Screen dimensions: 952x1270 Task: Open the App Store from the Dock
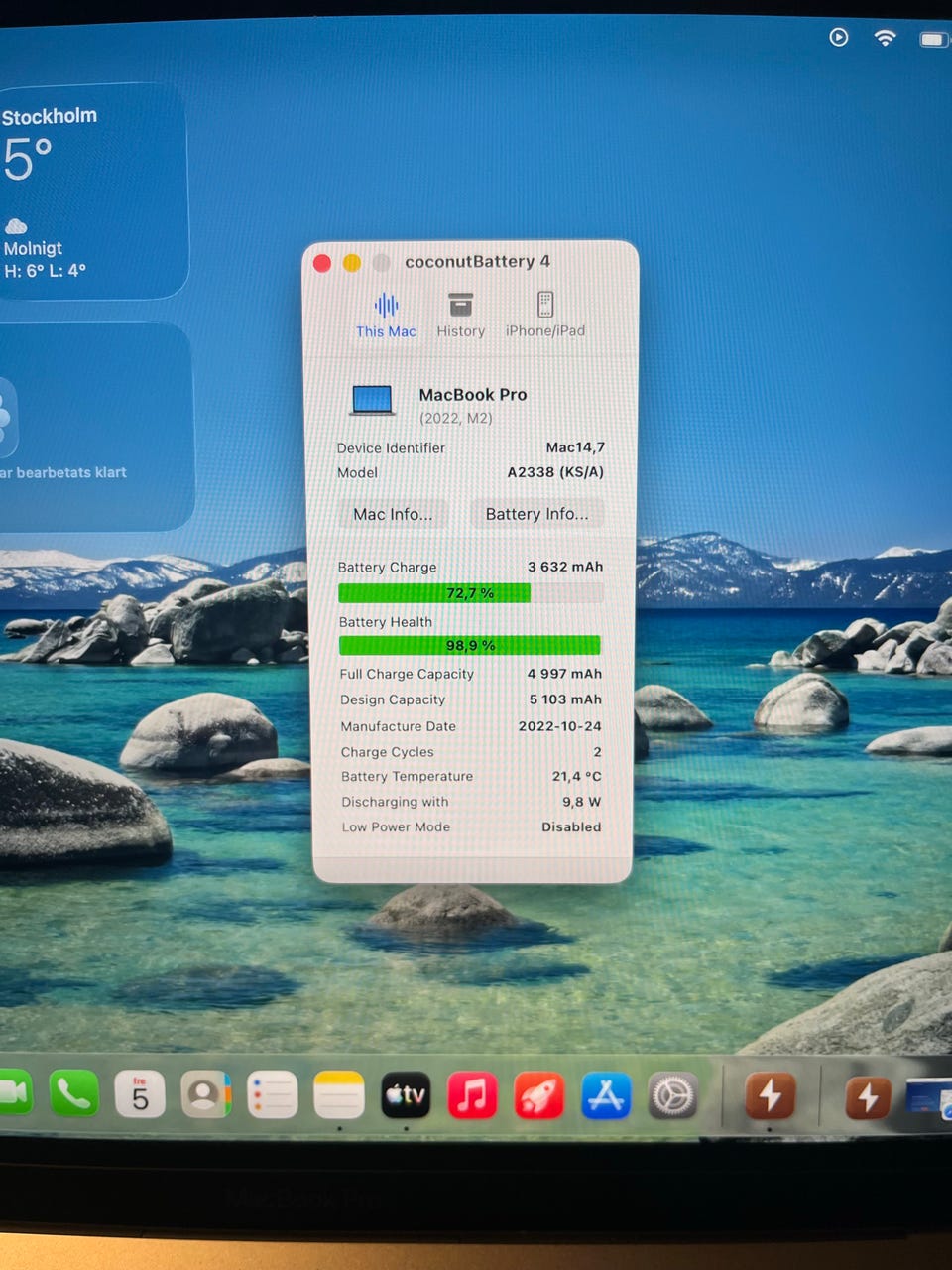point(606,1097)
